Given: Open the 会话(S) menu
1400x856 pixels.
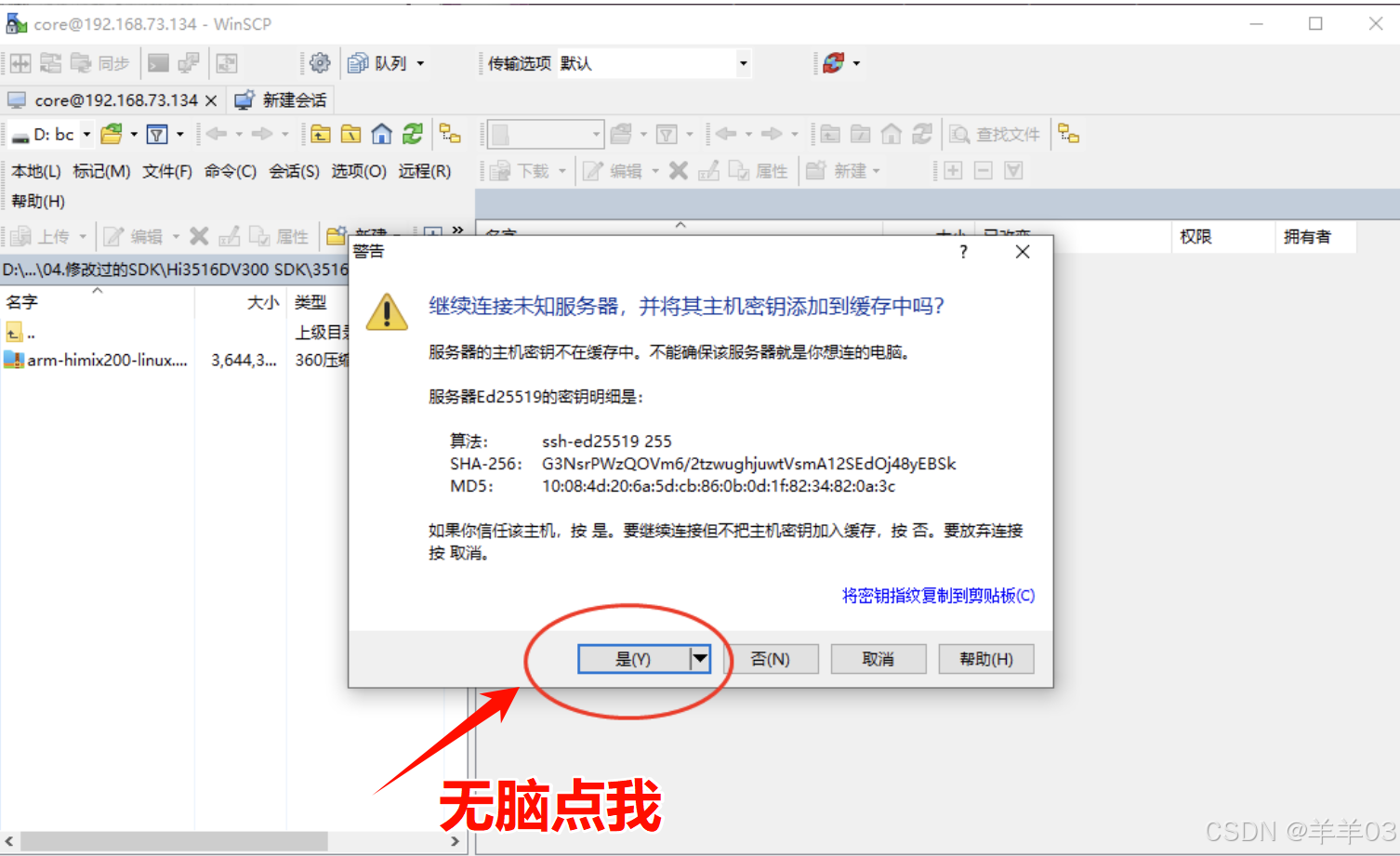Looking at the screenshot, I should (x=294, y=171).
